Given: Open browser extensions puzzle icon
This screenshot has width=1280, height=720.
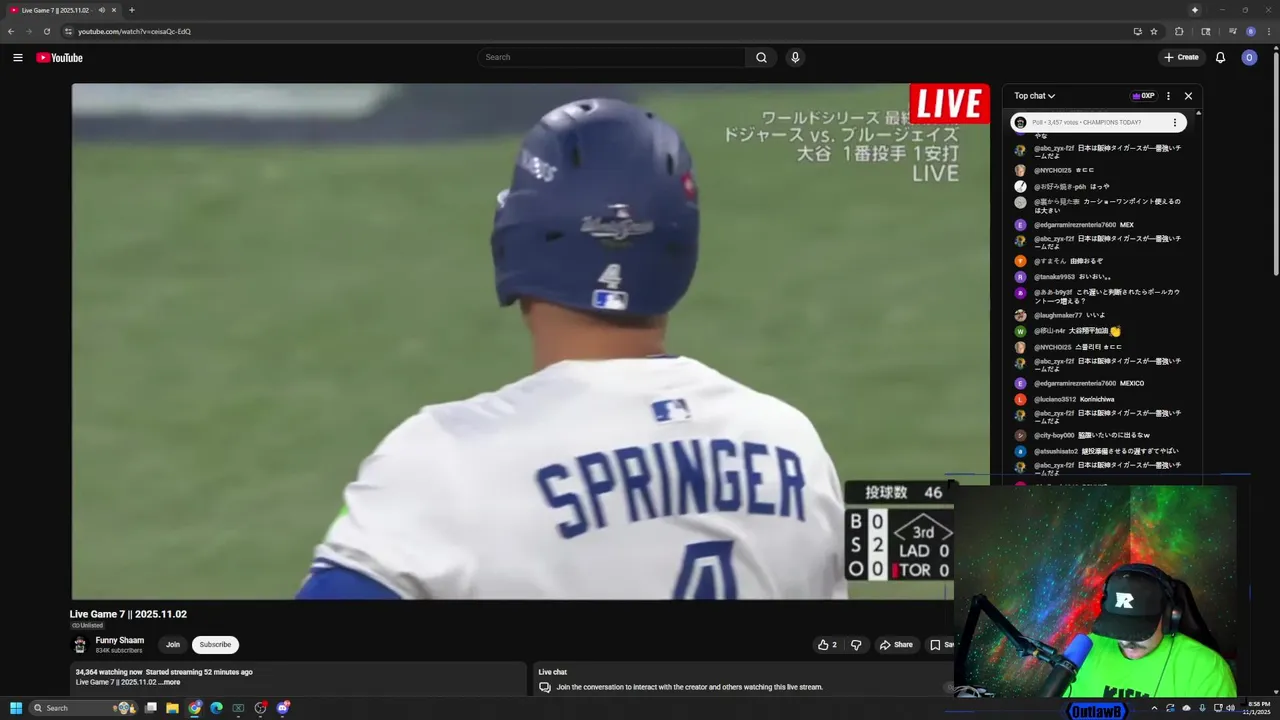Looking at the screenshot, I should (1179, 31).
